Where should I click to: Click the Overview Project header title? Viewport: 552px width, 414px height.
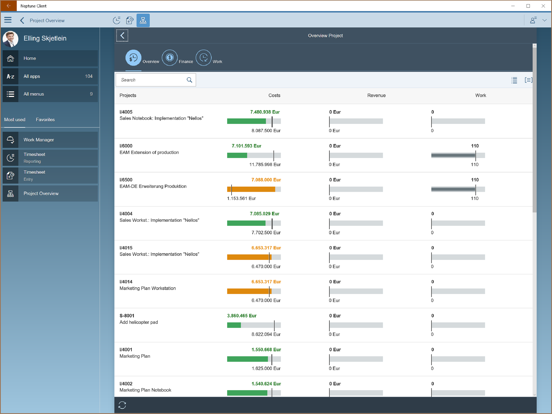(x=325, y=36)
